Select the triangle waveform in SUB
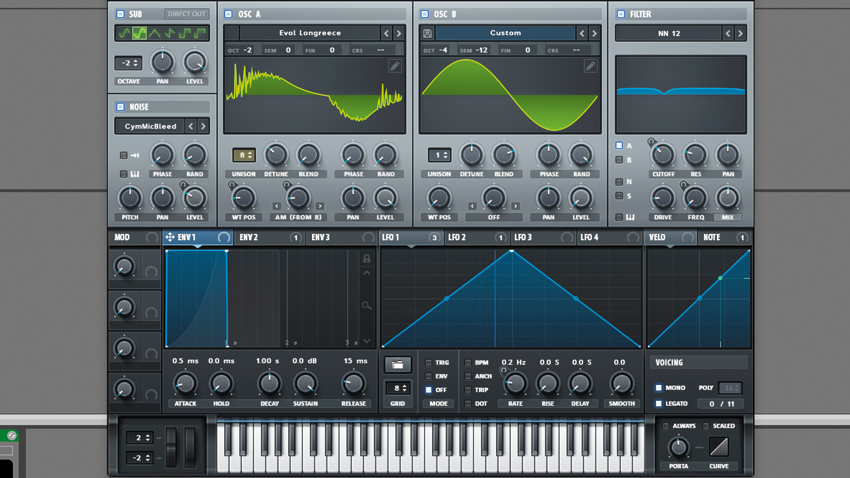 click(x=154, y=34)
